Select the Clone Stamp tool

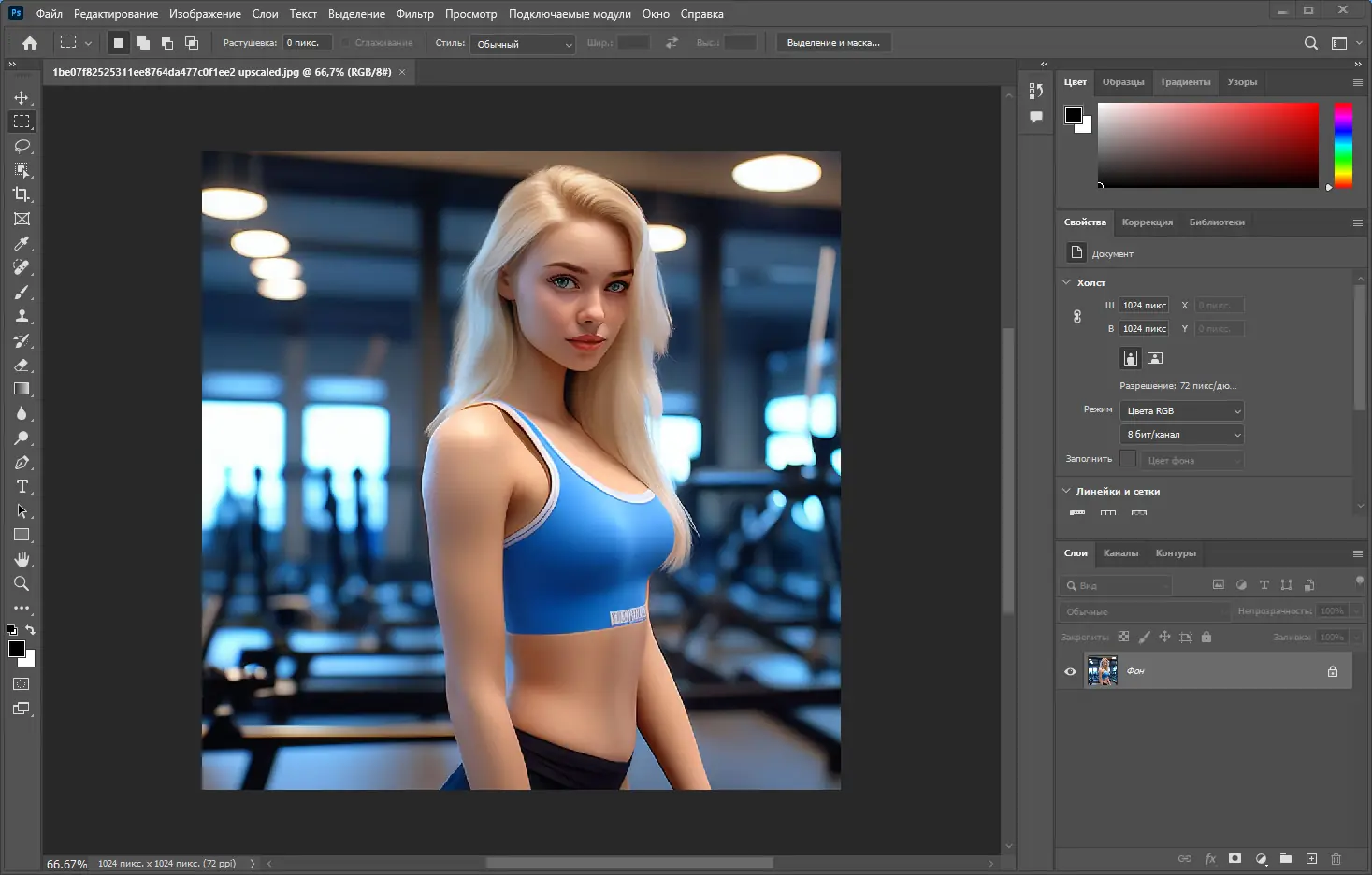pyautogui.click(x=22, y=316)
